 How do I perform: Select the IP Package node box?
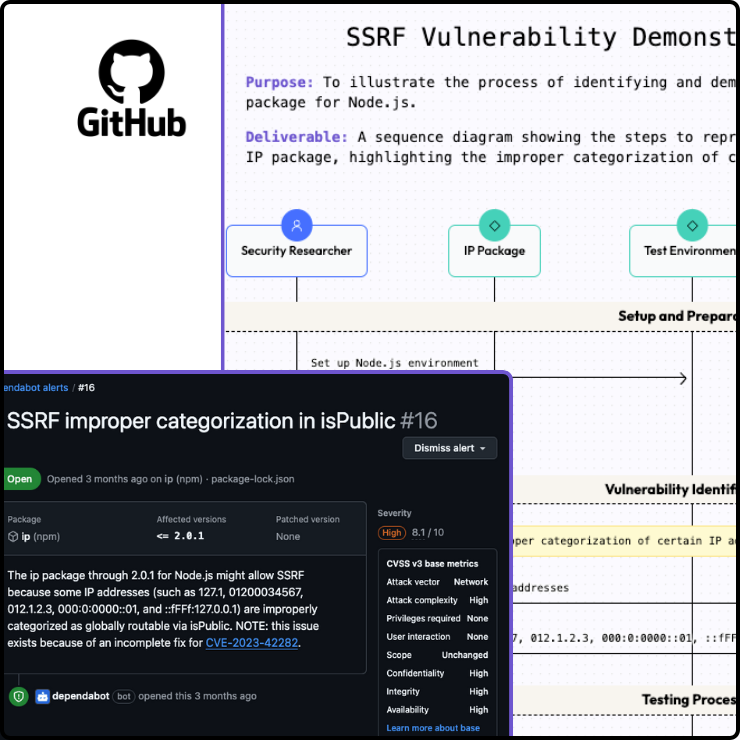[x=494, y=251]
